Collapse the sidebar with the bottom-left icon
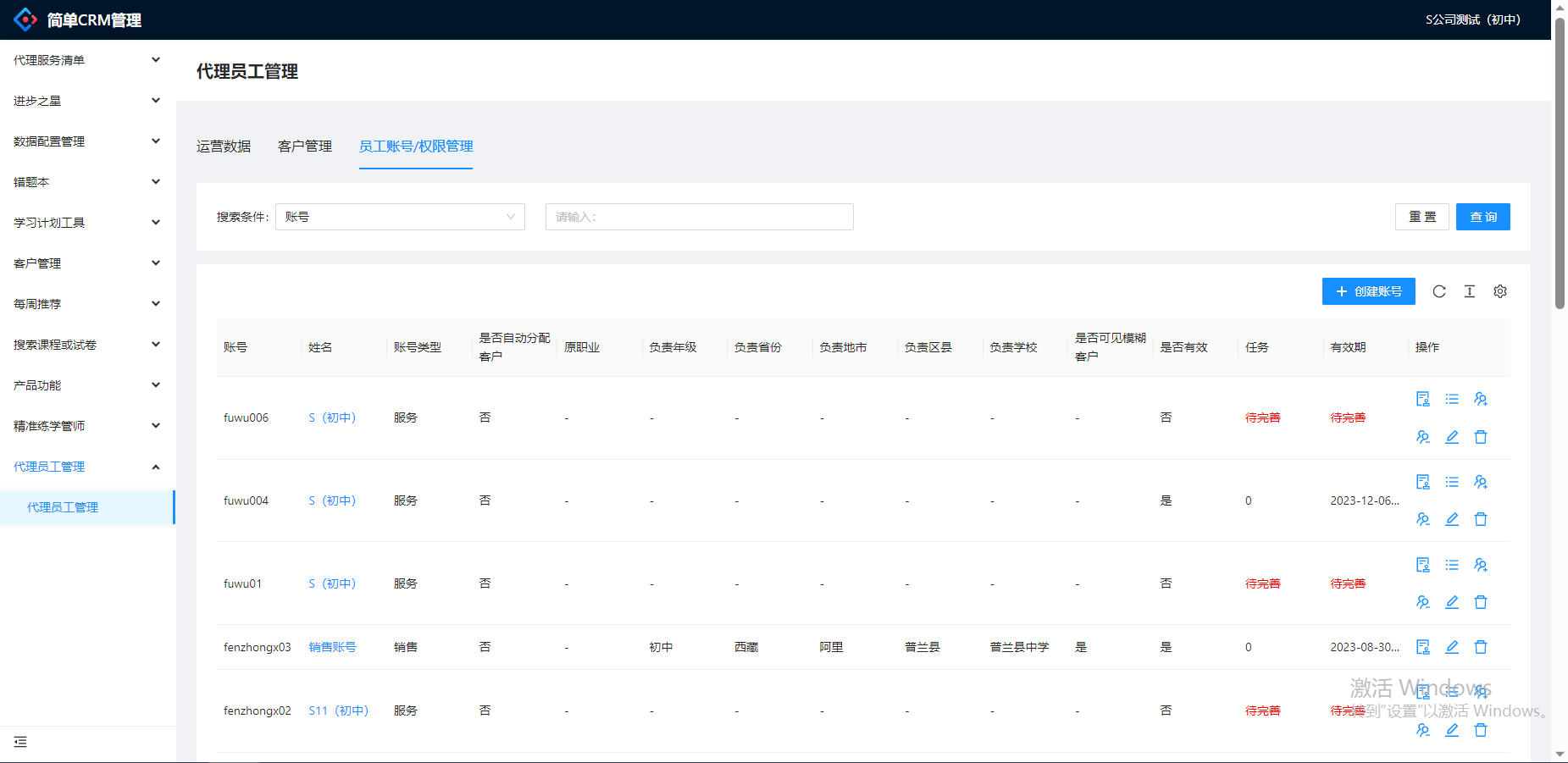The image size is (1568, 763). coord(20,742)
